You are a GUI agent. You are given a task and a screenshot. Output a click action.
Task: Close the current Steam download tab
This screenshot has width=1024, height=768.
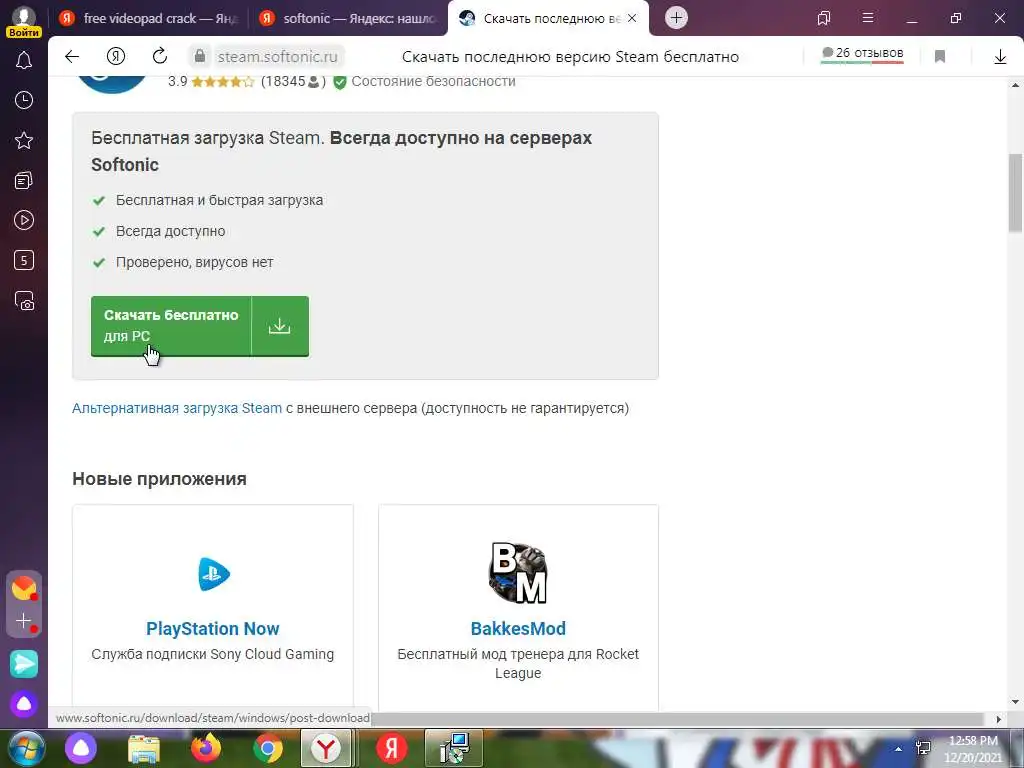coord(632,18)
